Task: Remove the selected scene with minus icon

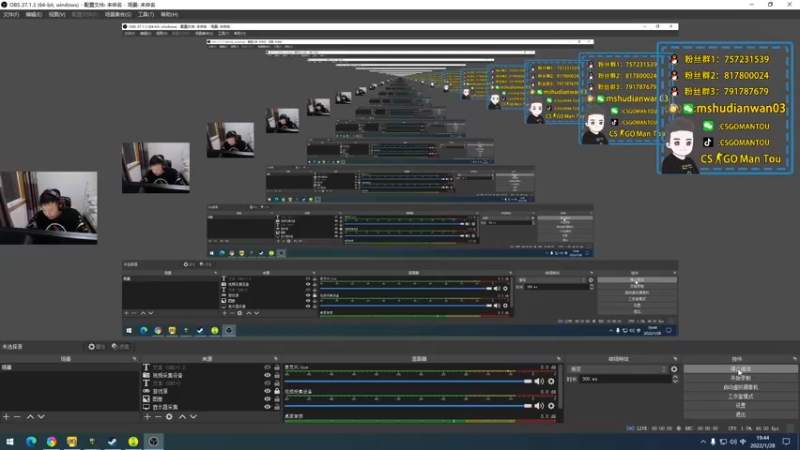Action: (x=17, y=417)
